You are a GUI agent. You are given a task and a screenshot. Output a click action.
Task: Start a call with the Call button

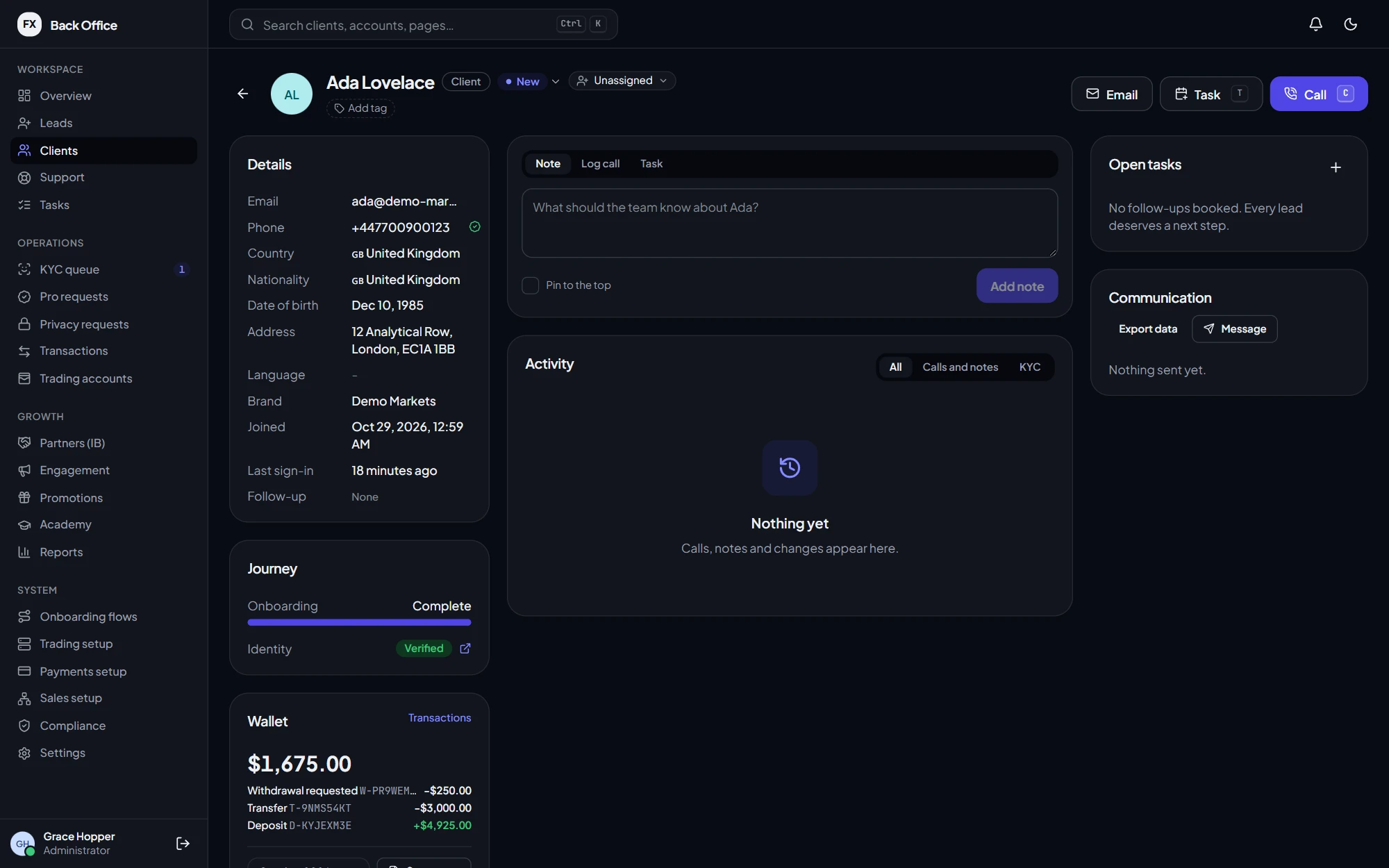pyautogui.click(x=1318, y=94)
